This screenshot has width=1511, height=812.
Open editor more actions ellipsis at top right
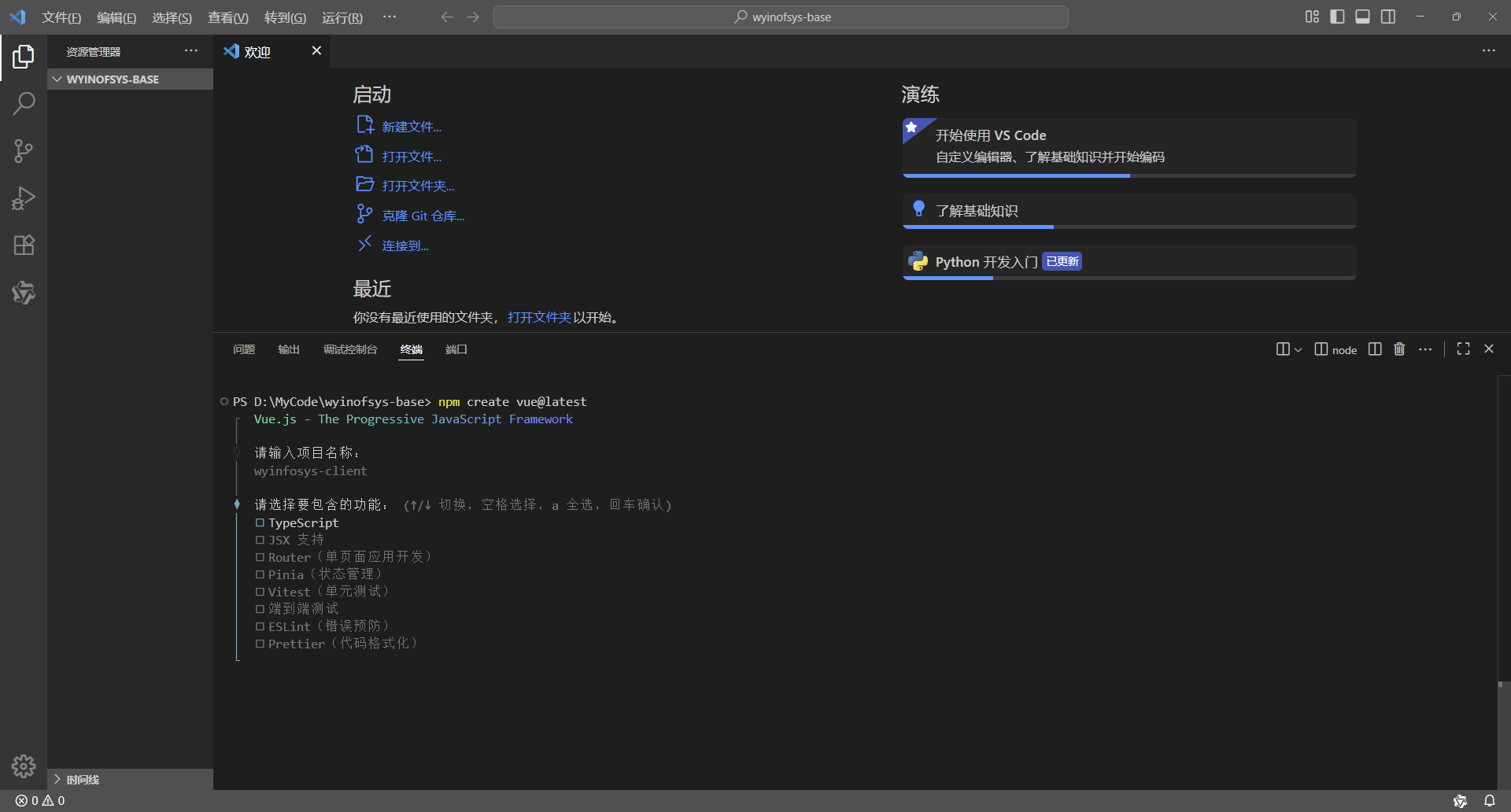coord(1489,51)
